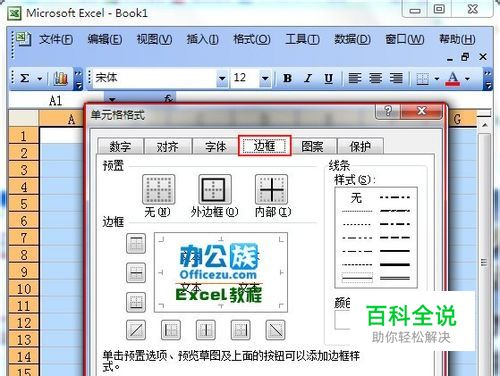
Task: Open the font size 12 dropdown
Action: (x=265, y=79)
